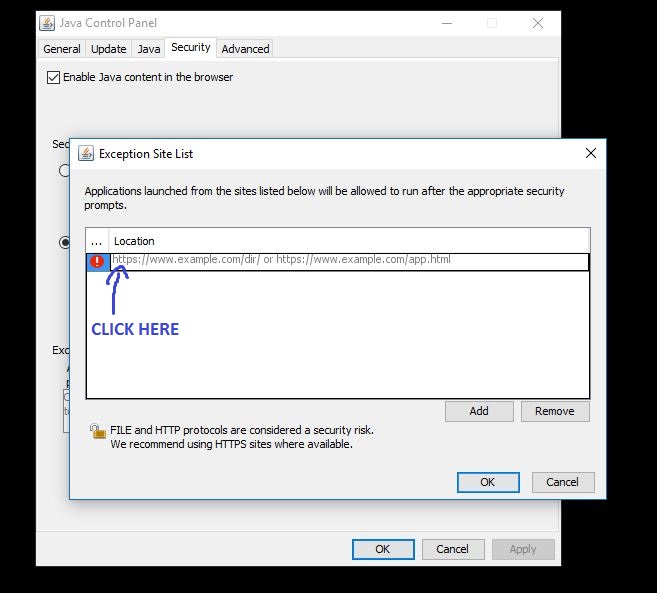Confirm Exception Site List with its OK button
The image size is (657, 593).
[487, 482]
